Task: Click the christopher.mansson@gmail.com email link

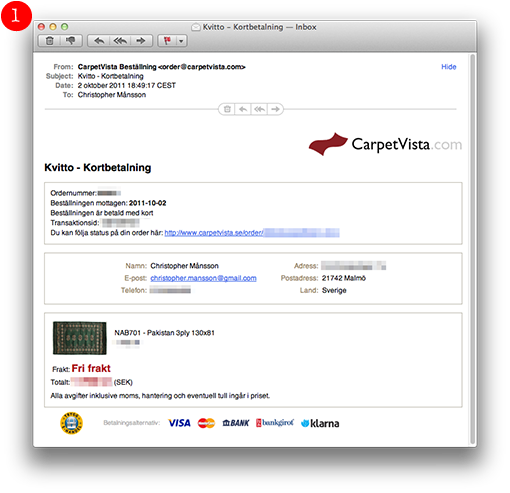Action: pyautogui.click(x=203, y=278)
